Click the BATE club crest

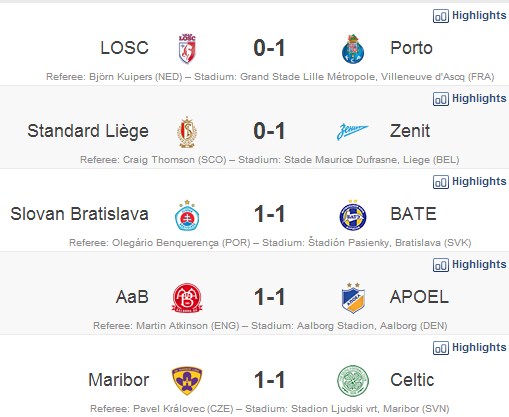pyautogui.click(x=353, y=215)
